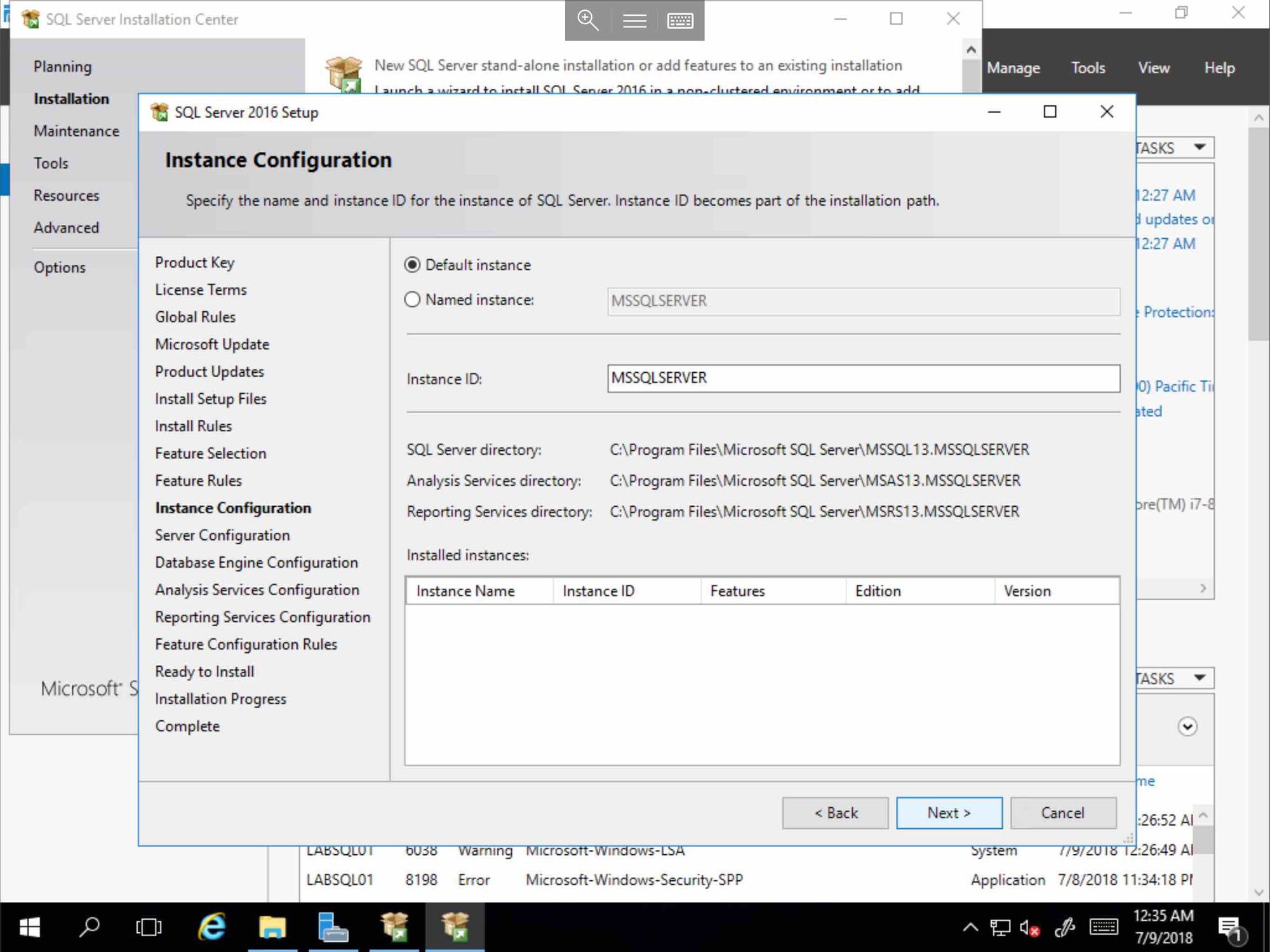The height and width of the screenshot is (952, 1270).
Task: Click the SQL Server 2016 Setup title icon
Action: [159, 112]
